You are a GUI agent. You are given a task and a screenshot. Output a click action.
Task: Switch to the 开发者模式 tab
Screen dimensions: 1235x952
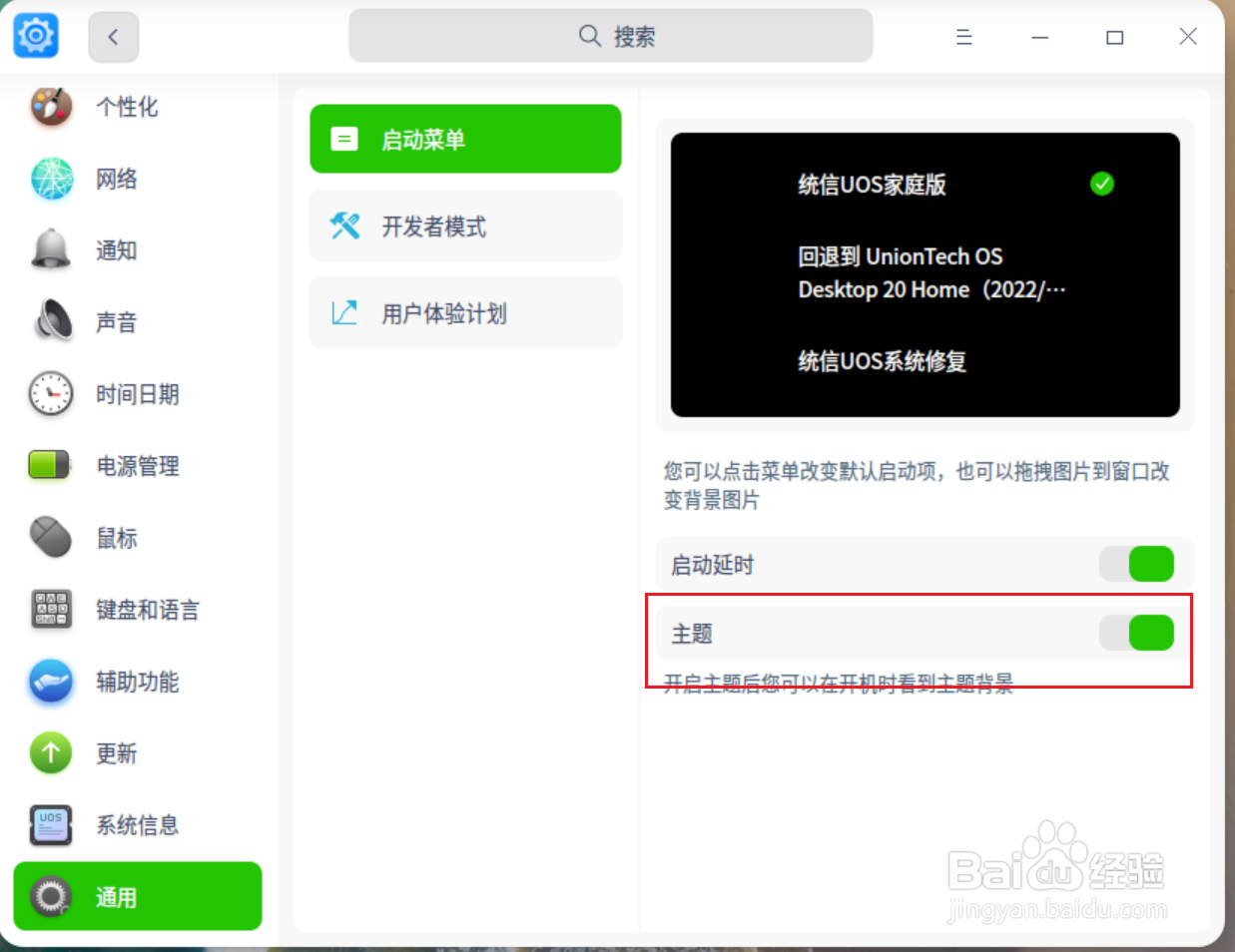click(x=465, y=227)
